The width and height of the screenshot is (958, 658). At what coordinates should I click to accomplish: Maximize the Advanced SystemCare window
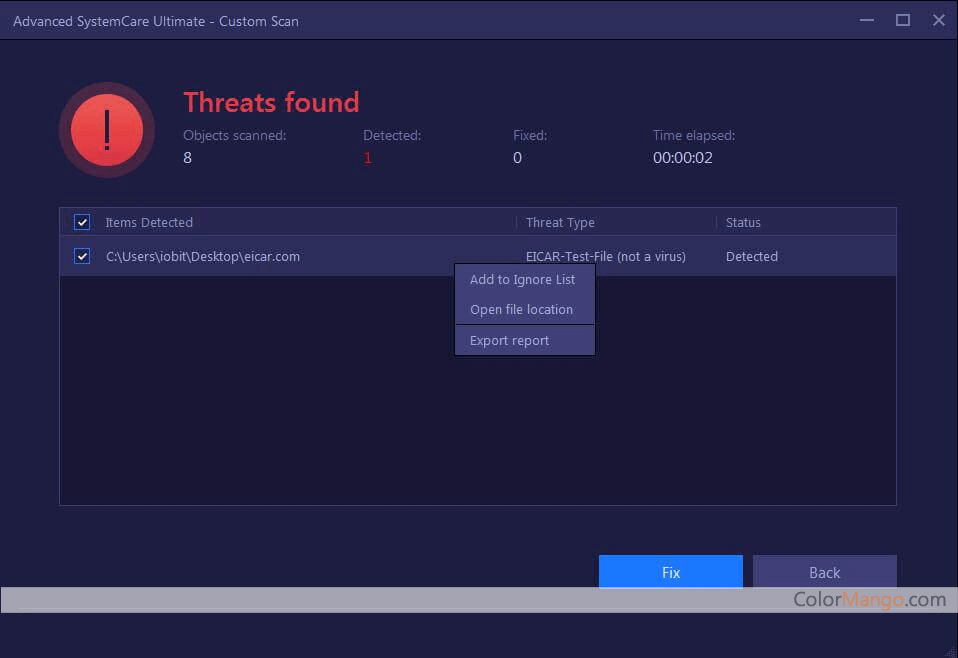pyautogui.click(x=902, y=20)
